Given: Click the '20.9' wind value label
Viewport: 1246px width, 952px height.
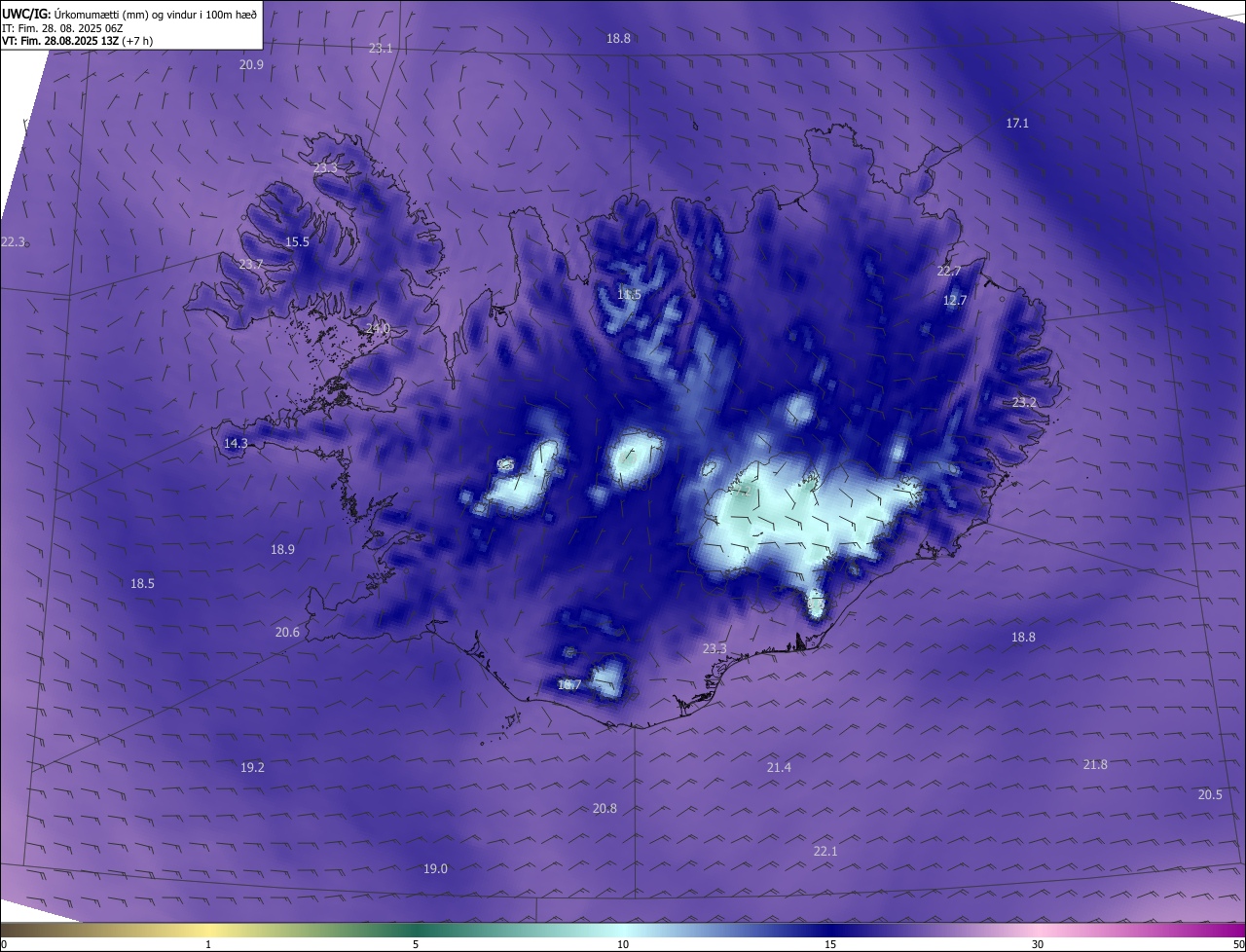Looking at the screenshot, I should tap(251, 64).
